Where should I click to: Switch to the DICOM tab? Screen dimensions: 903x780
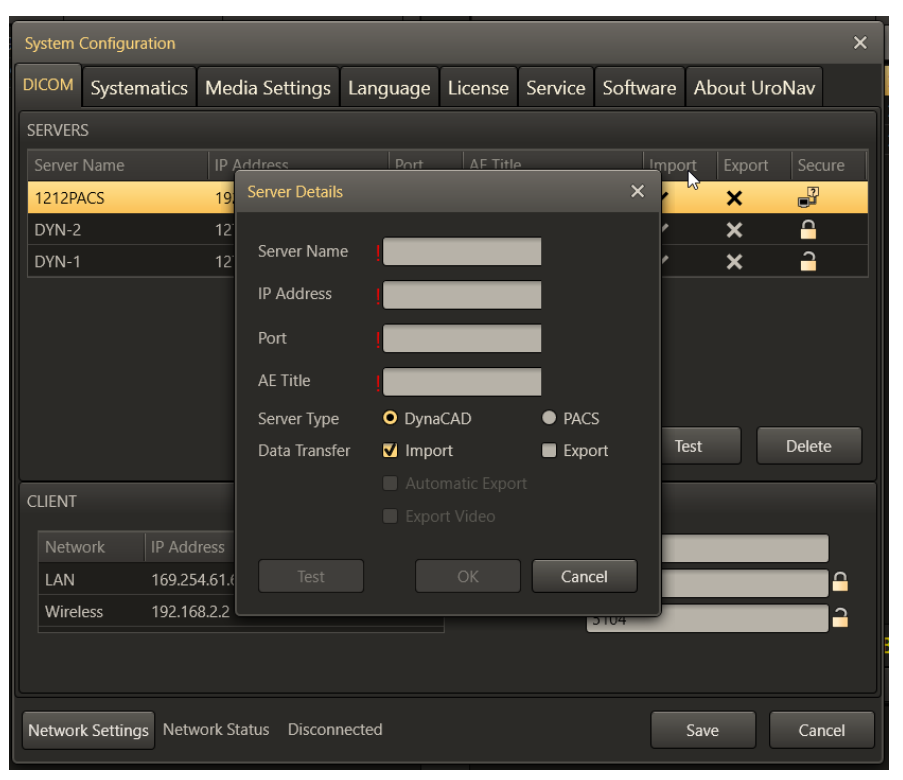(48, 85)
